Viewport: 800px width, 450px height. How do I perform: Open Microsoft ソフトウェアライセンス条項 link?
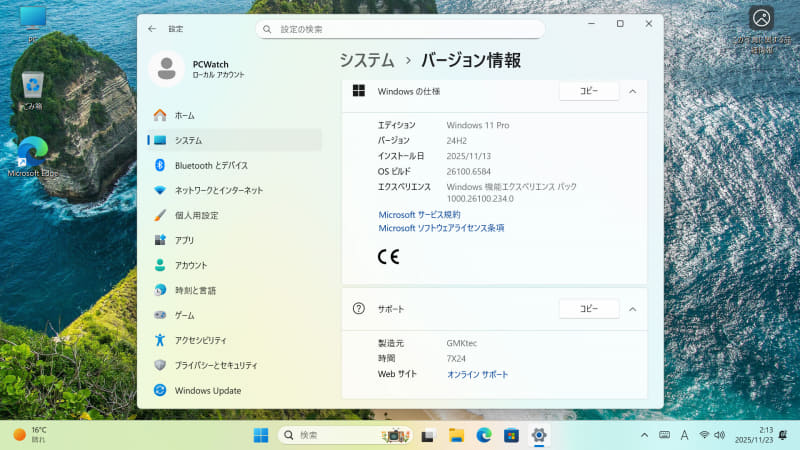click(441, 228)
